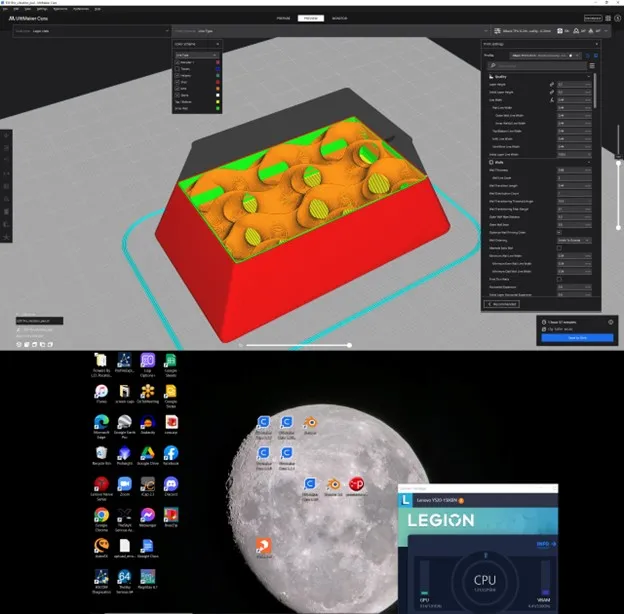Viewport: 624px width, 614px height.
Task: Click the print settings search field
Action: pos(537,66)
